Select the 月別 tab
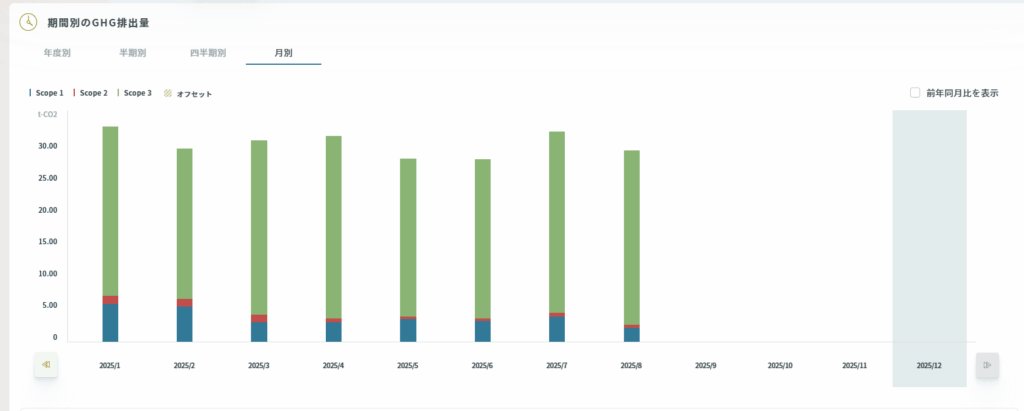The height and width of the screenshot is (411, 1024). coord(283,52)
